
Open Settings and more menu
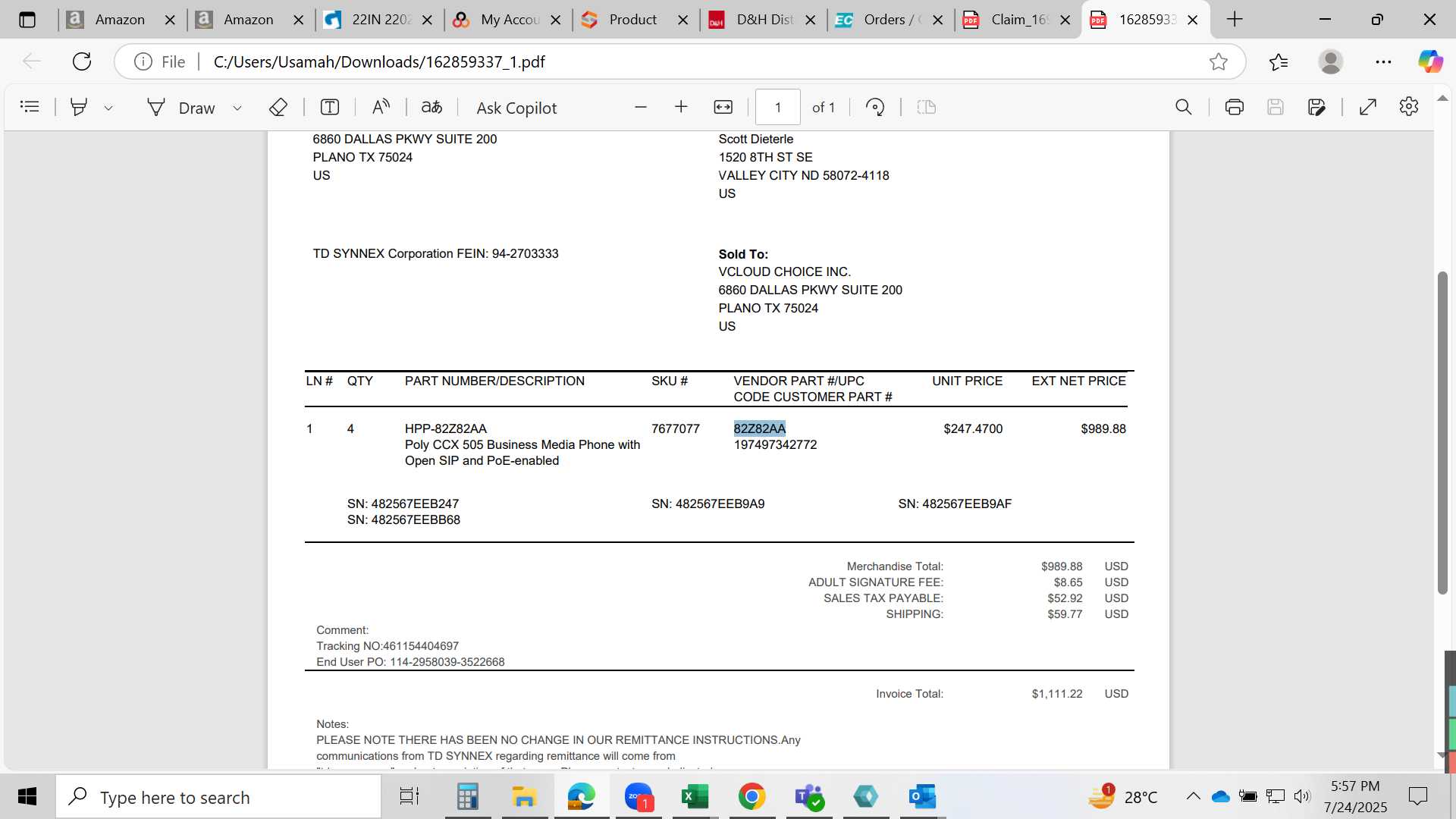(1383, 61)
